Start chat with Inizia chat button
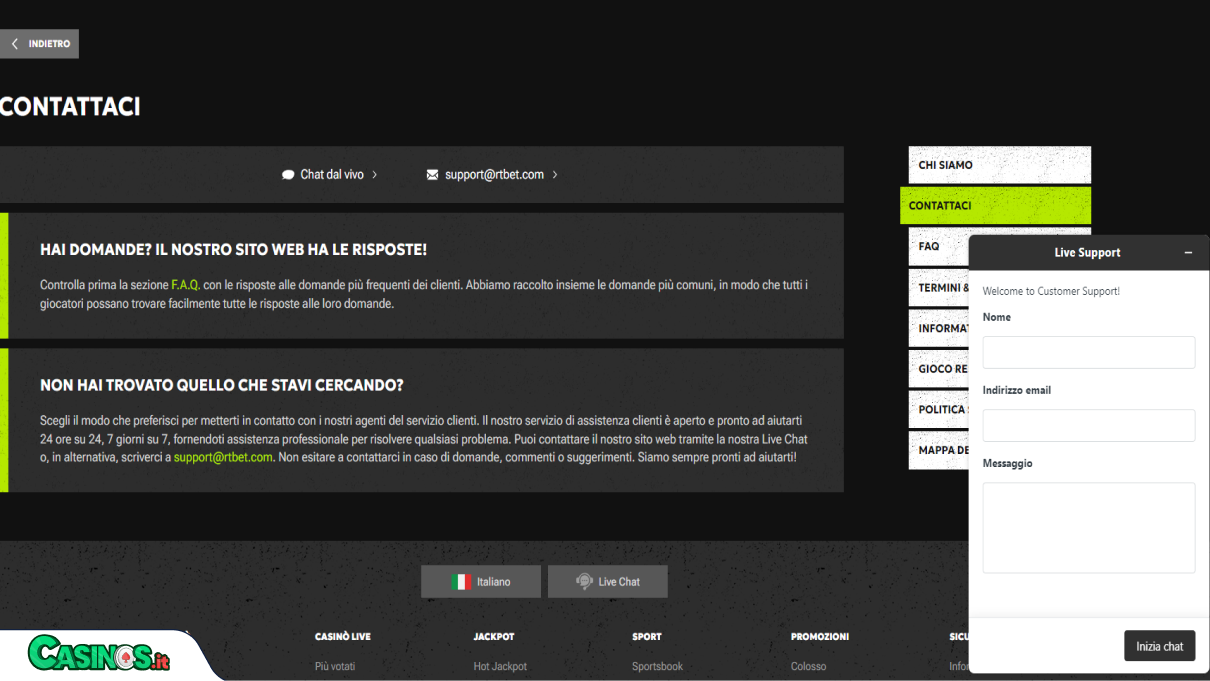 (1159, 646)
